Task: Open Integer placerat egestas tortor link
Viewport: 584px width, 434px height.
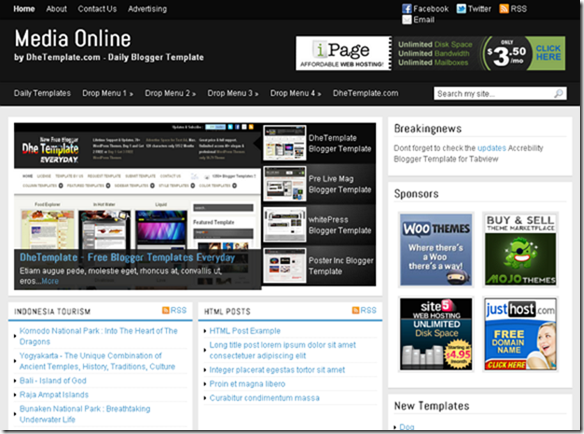Action: pos(277,370)
